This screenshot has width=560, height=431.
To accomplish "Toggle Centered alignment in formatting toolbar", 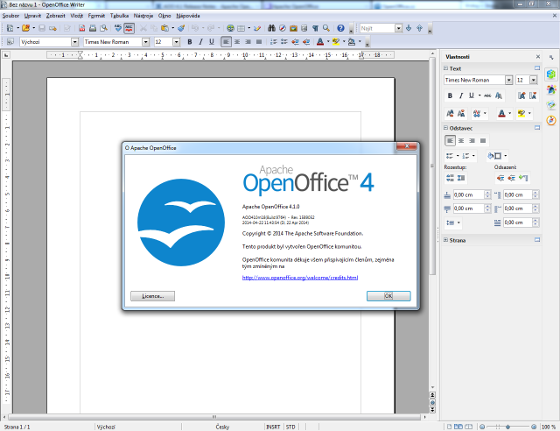I will coord(237,42).
